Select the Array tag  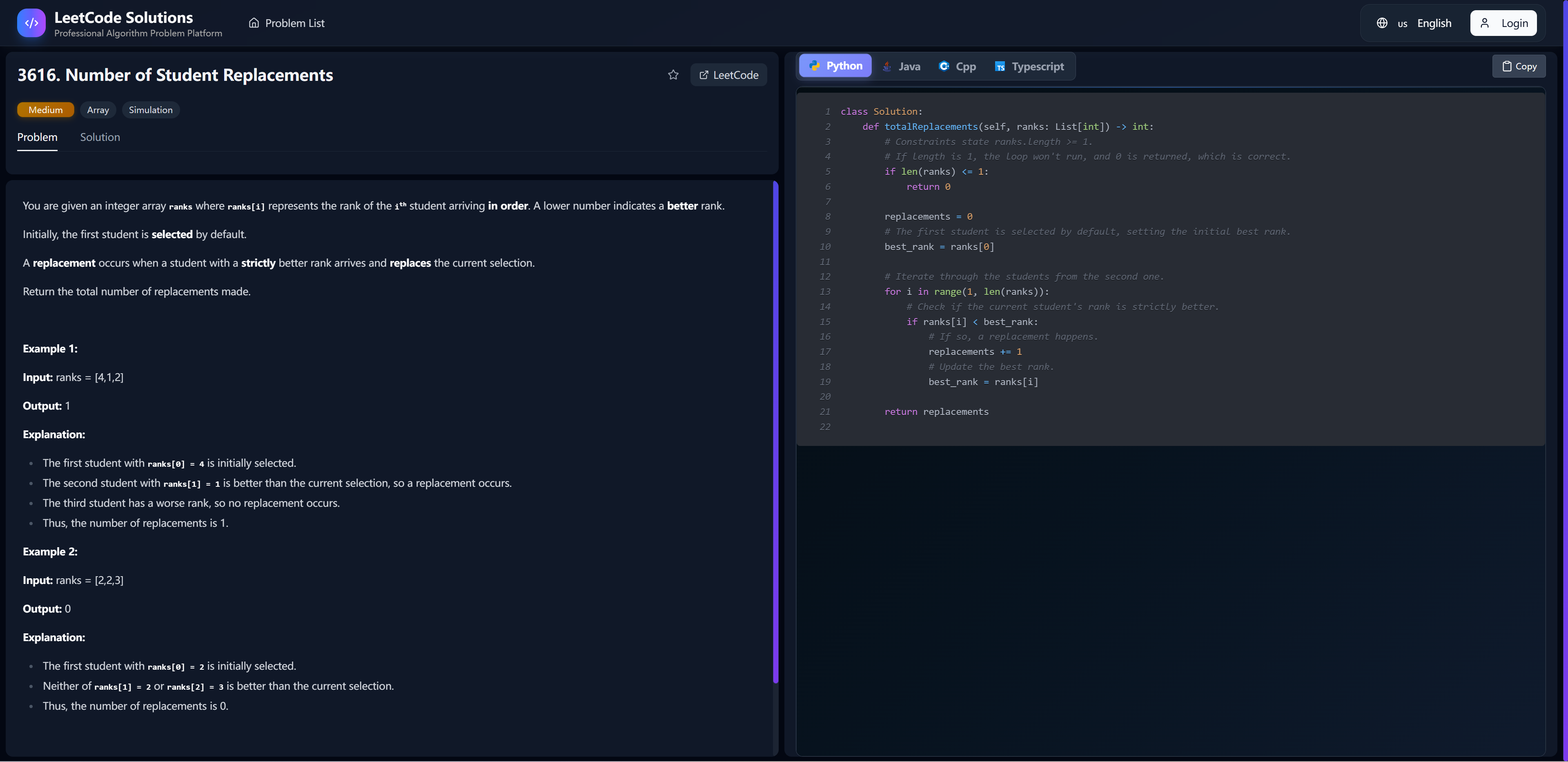click(98, 109)
